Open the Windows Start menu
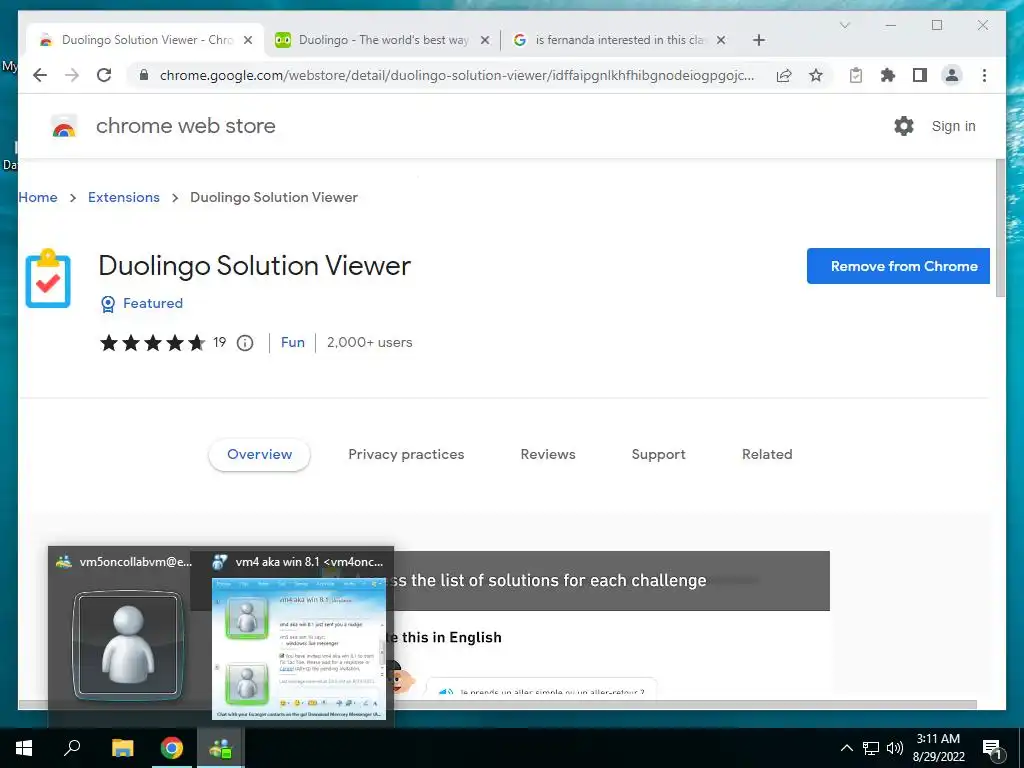Screen dimensions: 1024x768 (x=24, y=748)
